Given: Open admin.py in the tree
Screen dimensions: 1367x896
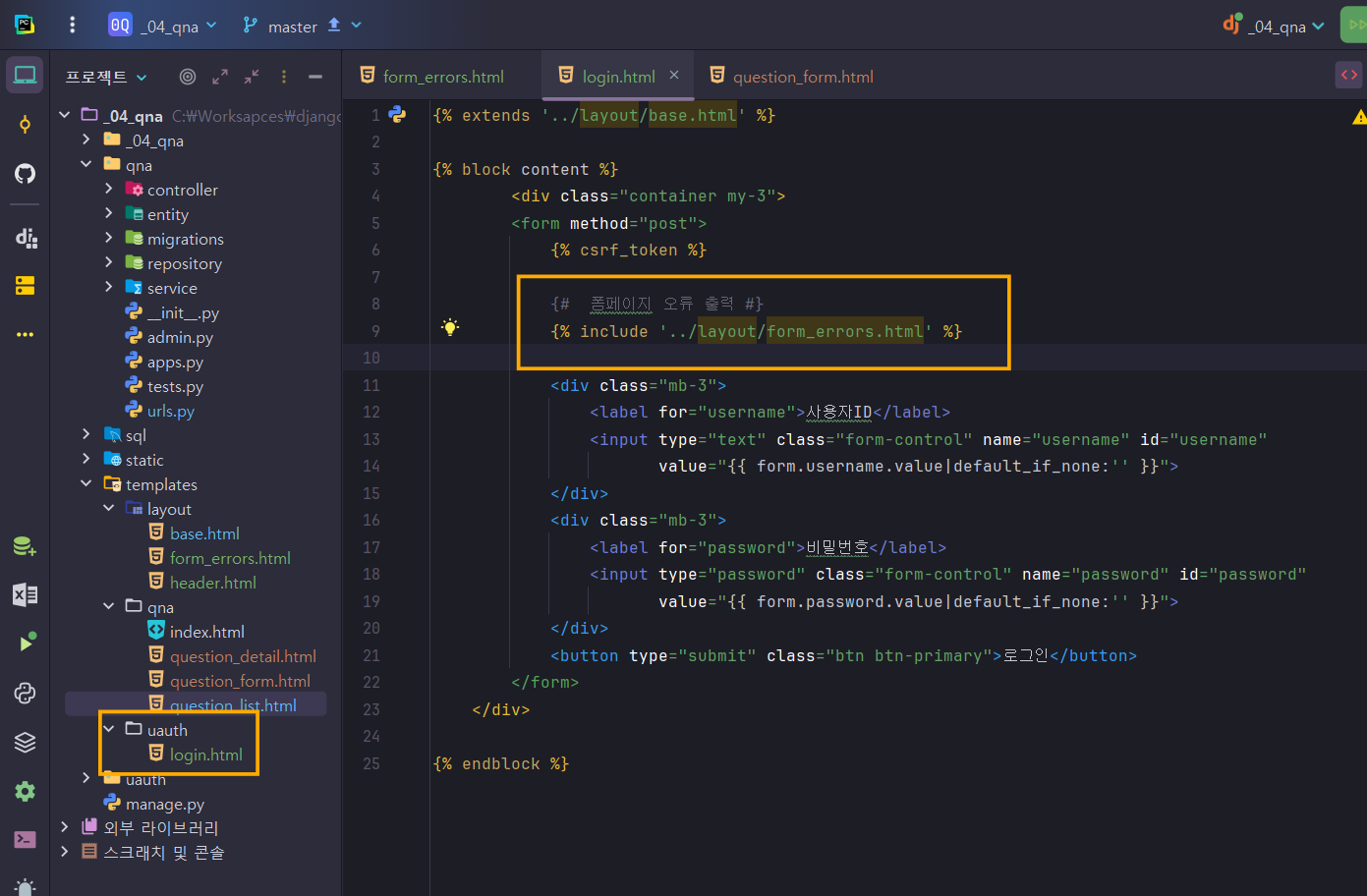Looking at the screenshot, I should click(180, 337).
